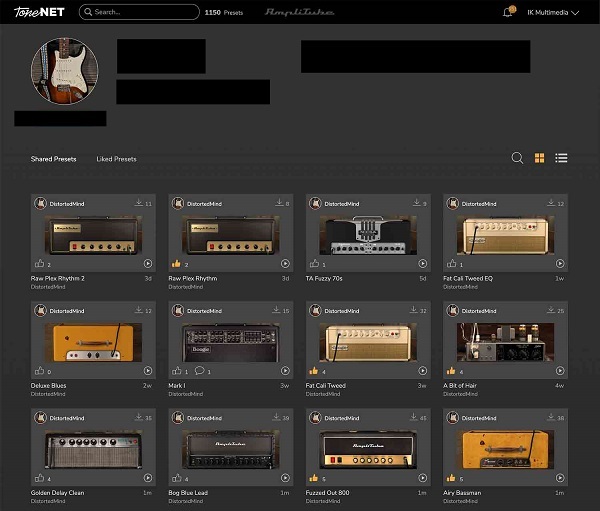Switch to the Shared Presets tab
This screenshot has width=600, height=511.
(x=53, y=159)
